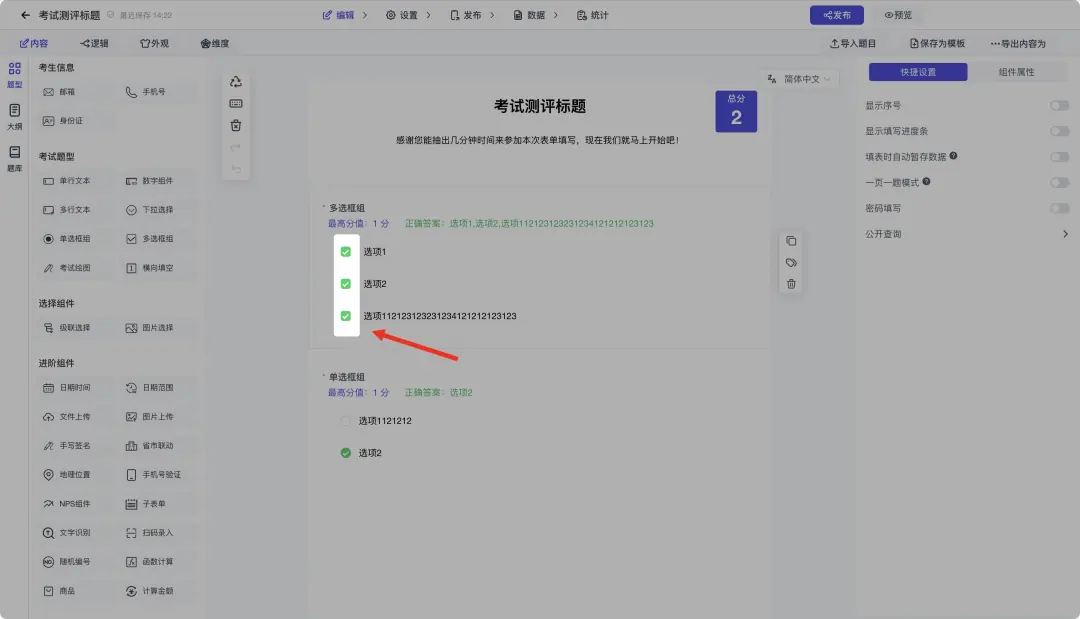Switch to the 维度 tab
Screen dimensions: 1080x619
(x=215, y=43)
